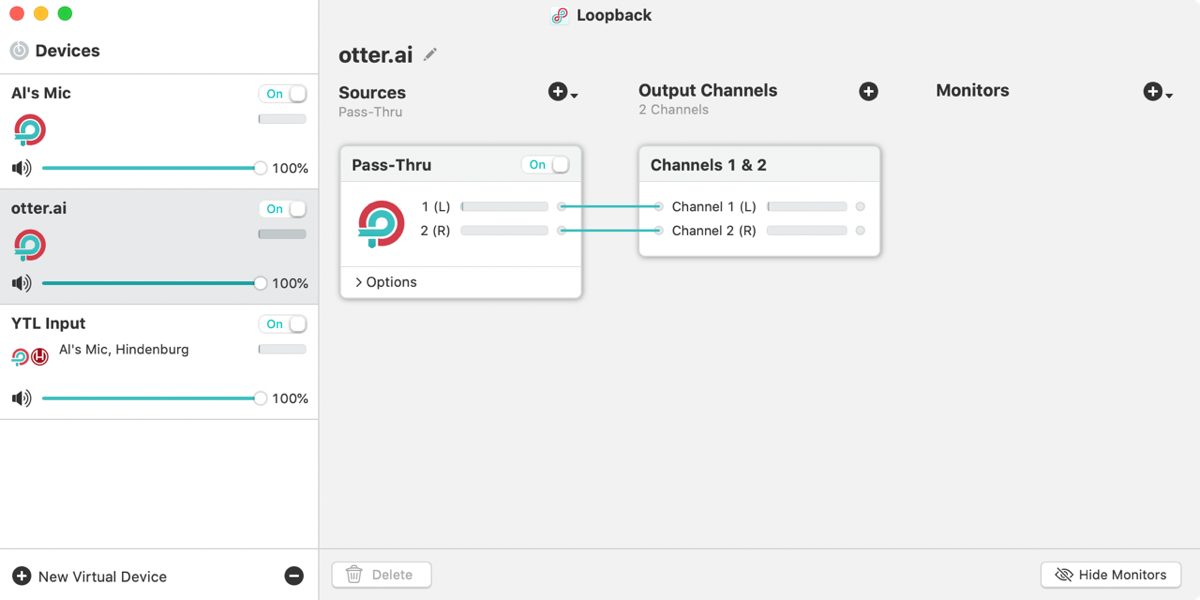The height and width of the screenshot is (600, 1200).
Task: Expand the Pass-Thru Options section
Action: coord(386,282)
